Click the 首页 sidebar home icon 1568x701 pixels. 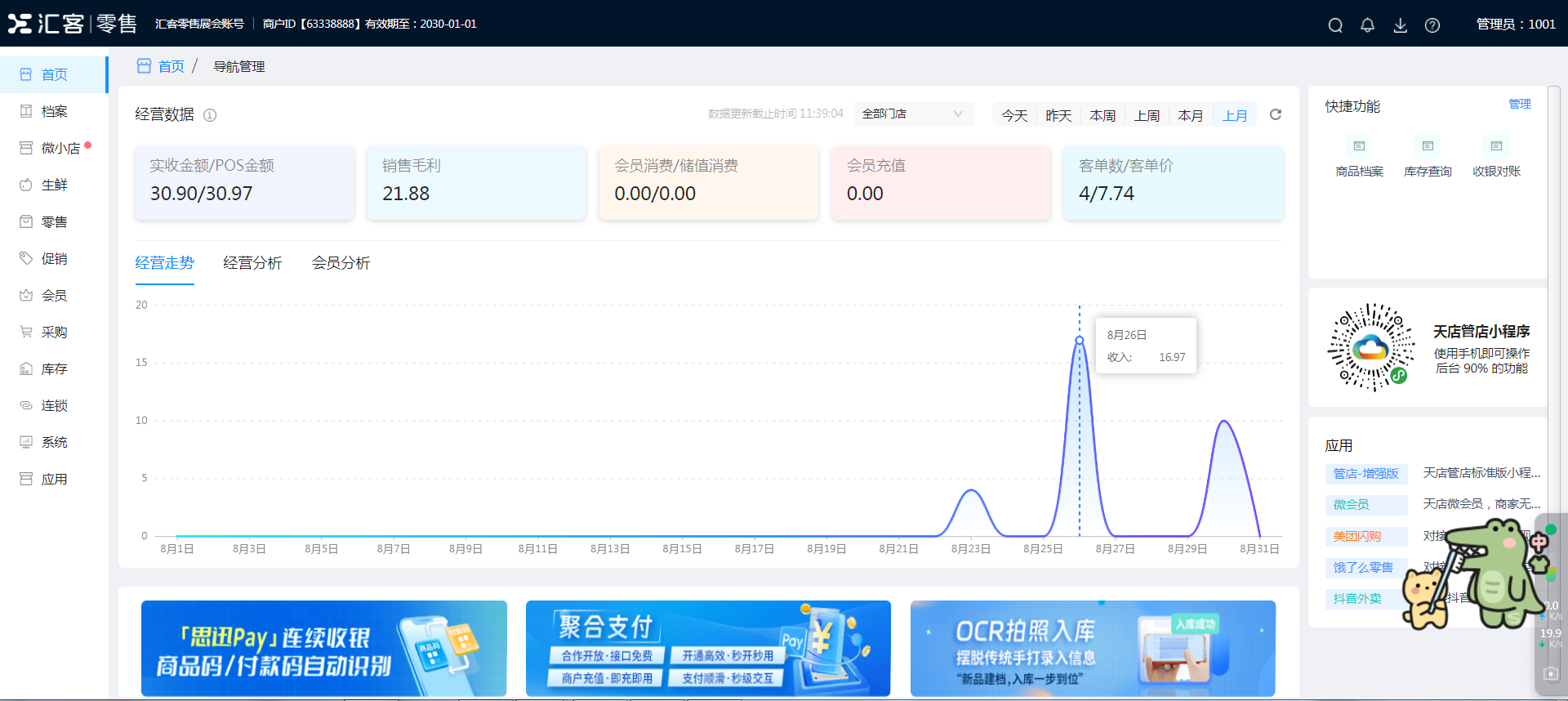pyautogui.click(x=25, y=74)
